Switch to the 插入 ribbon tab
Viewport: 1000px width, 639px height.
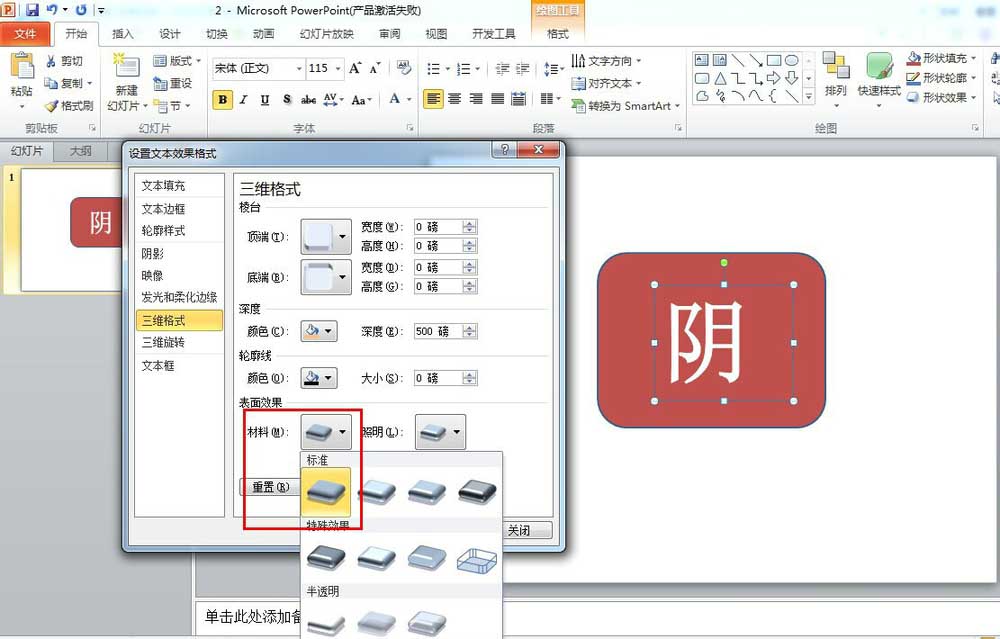click(x=121, y=33)
